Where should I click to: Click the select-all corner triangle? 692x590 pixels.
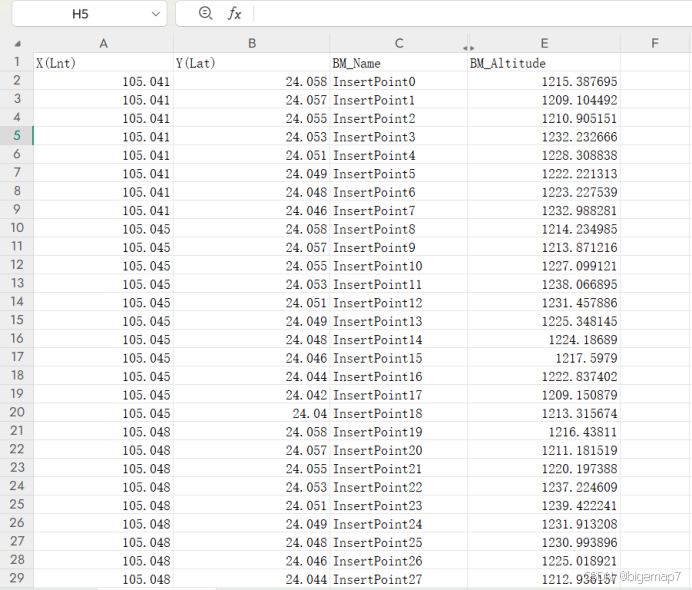click(x=17, y=44)
